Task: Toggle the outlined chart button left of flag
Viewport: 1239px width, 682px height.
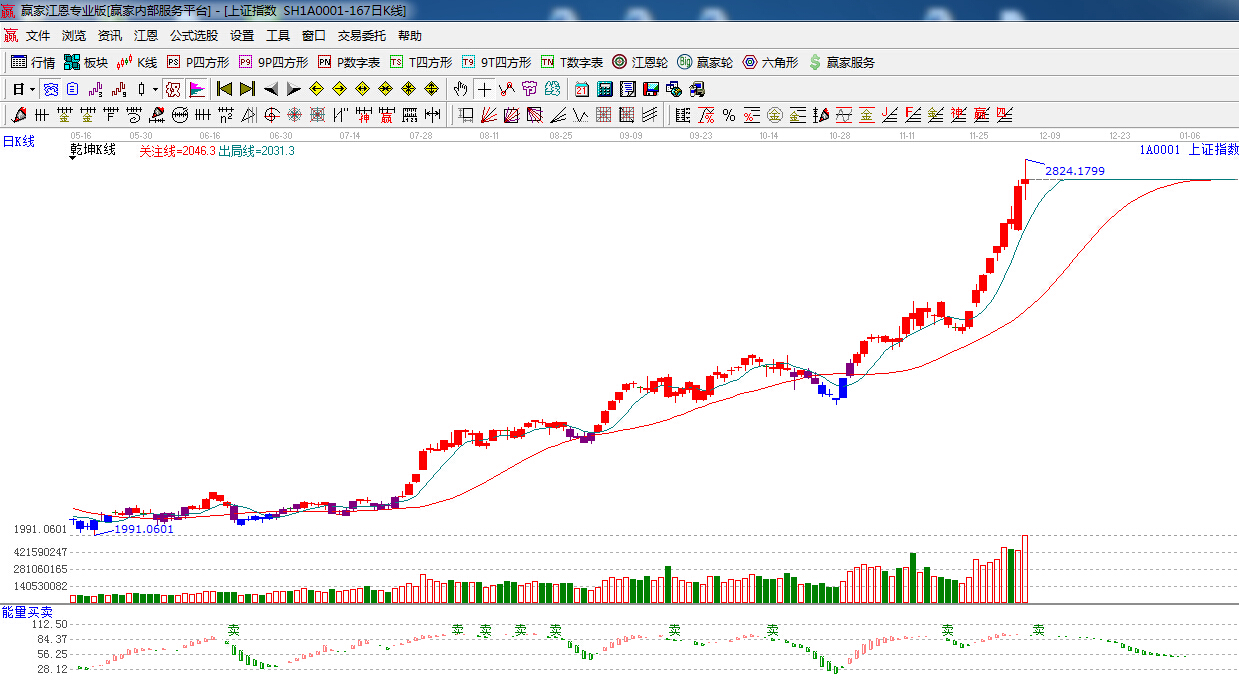Action: [173, 89]
